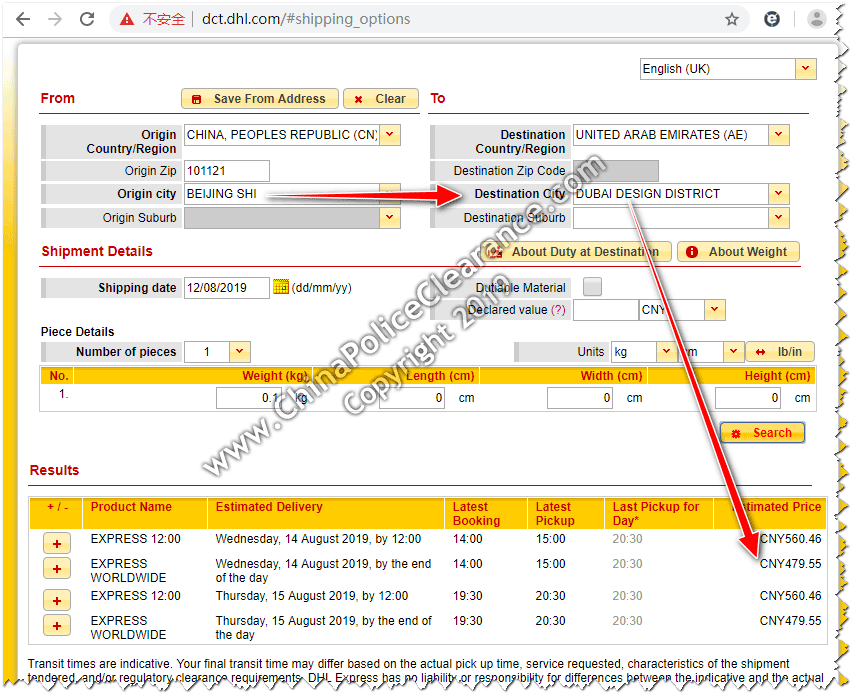Click the not-secure warning triangle icon
The image size is (858, 700).
click(127, 20)
